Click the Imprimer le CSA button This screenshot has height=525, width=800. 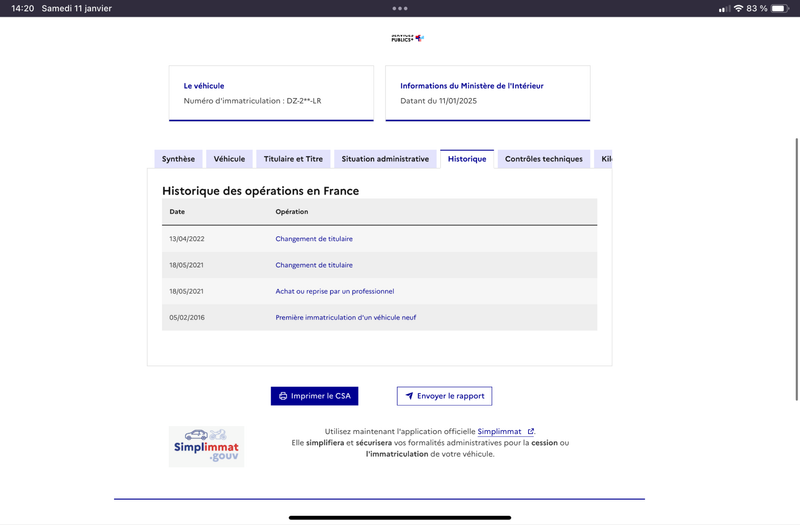click(x=314, y=396)
